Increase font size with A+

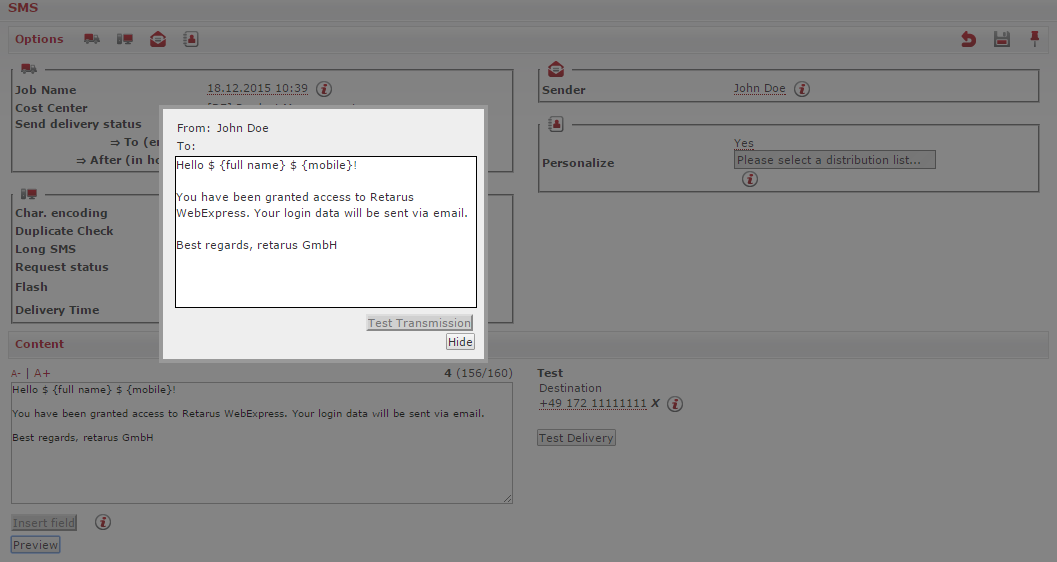(x=42, y=373)
